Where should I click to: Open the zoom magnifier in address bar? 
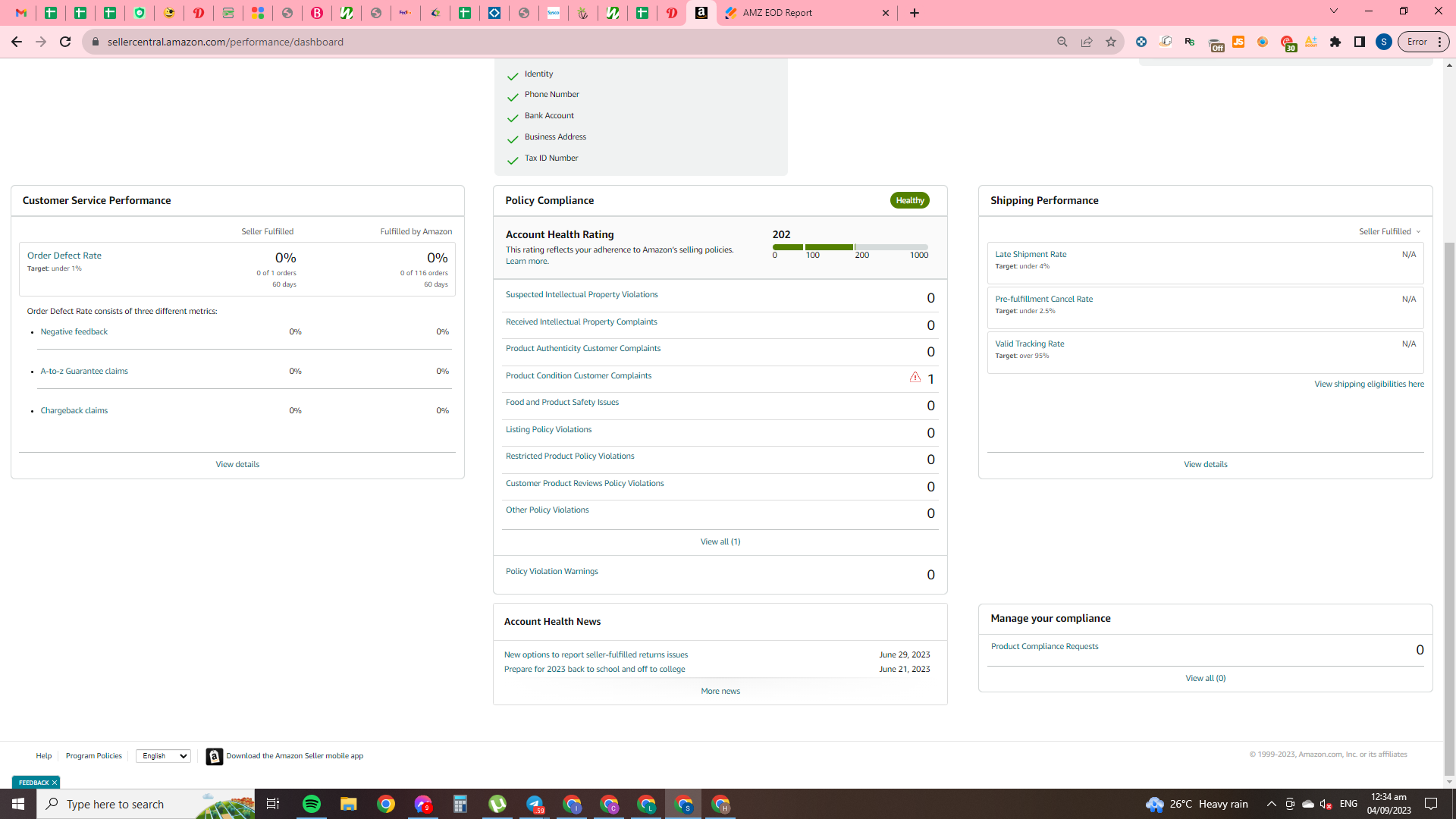1062,42
